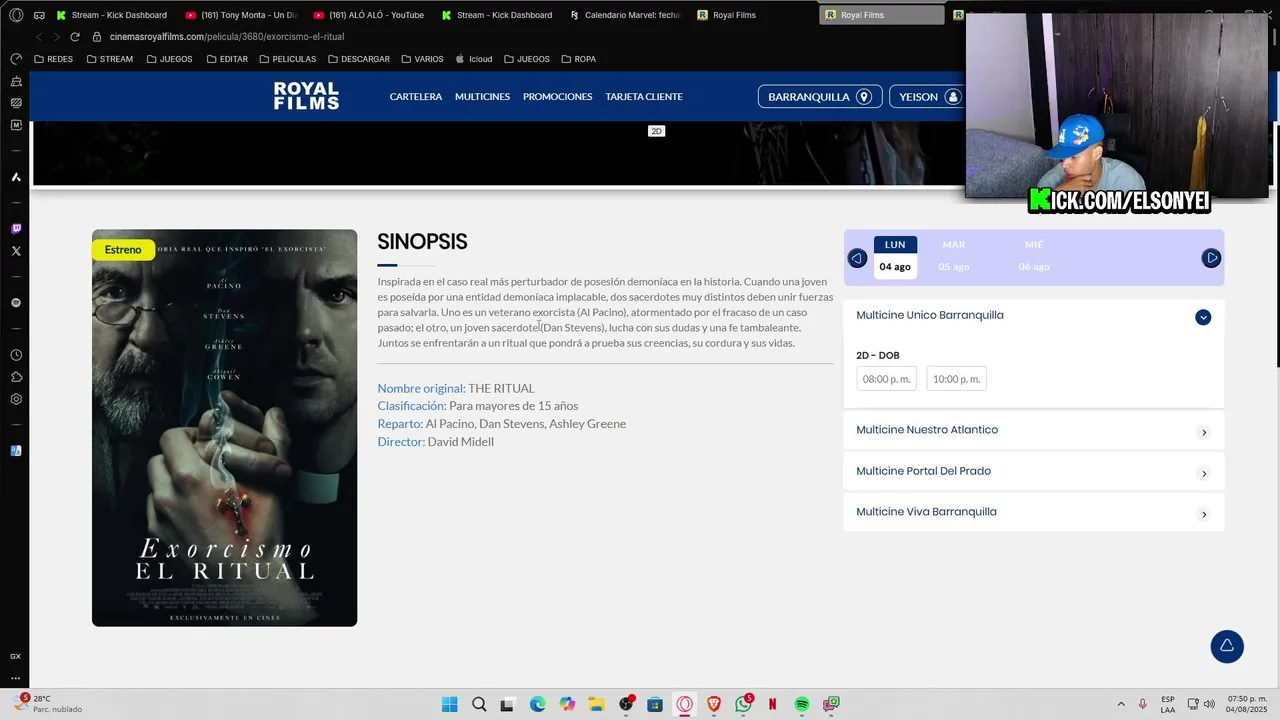The height and width of the screenshot is (720, 1280).
Task: Open Extensions cube icon in sidebar
Action: tap(16, 377)
